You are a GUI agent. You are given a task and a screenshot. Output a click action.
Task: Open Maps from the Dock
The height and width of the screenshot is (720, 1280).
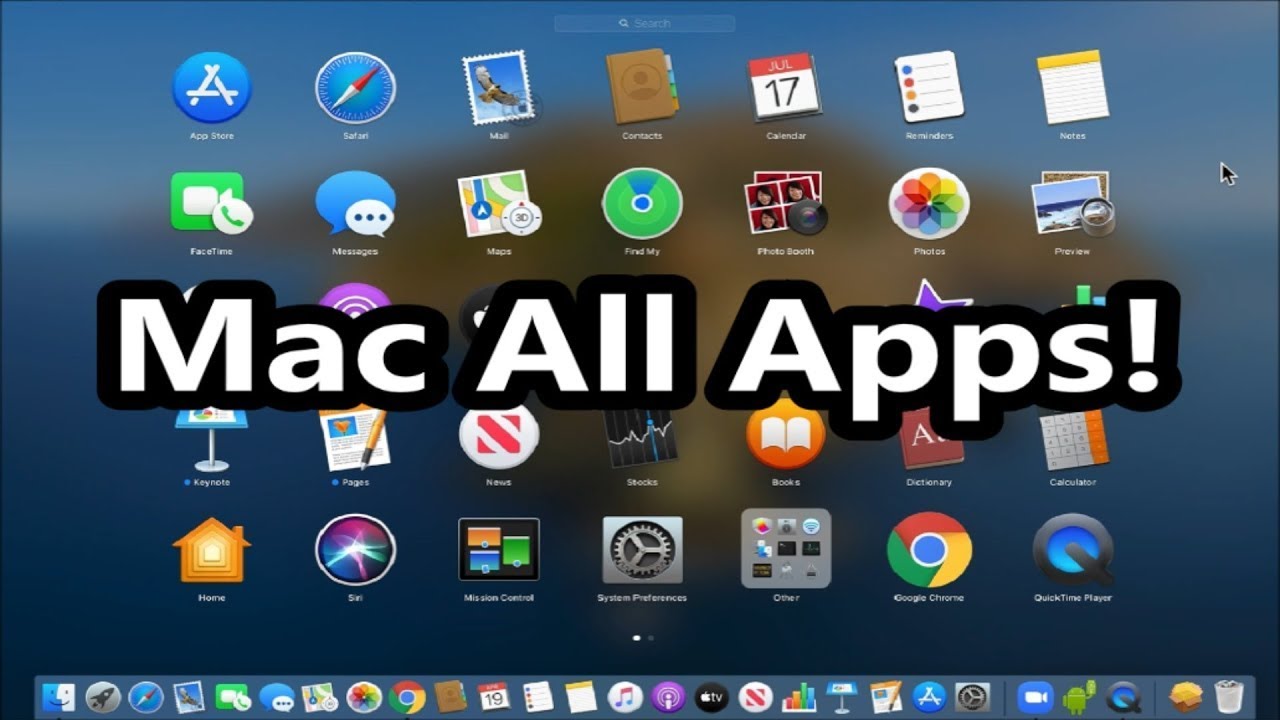pos(320,696)
